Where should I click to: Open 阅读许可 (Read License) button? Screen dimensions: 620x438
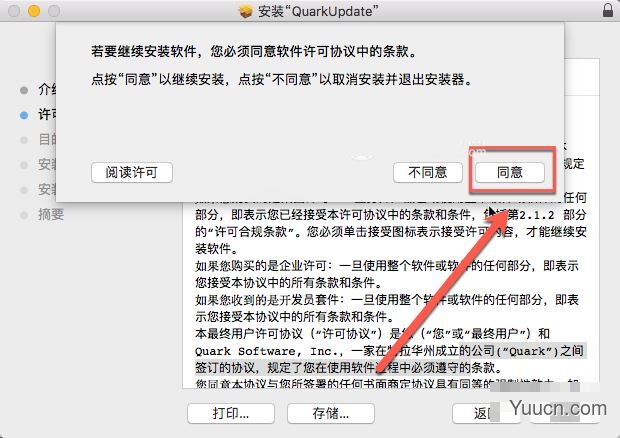[x=132, y=172]
